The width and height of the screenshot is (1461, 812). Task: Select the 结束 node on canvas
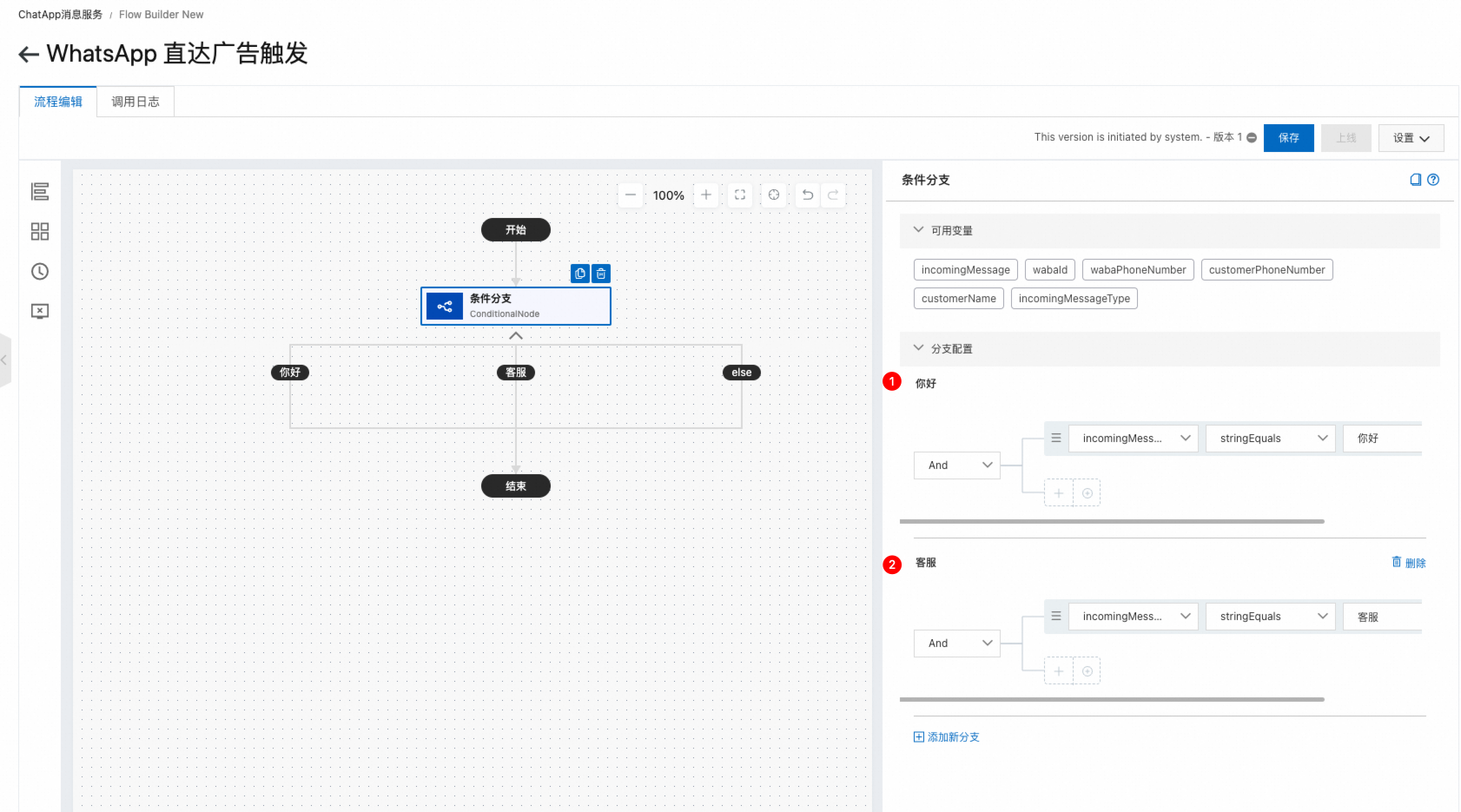516,486
